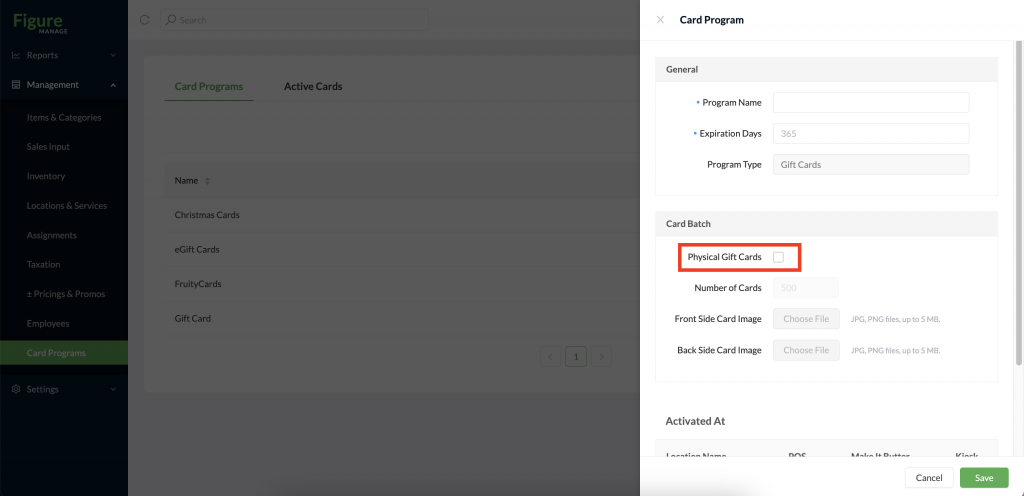1024x496 pixels.
Task: Go to the previous page arrow
Action: click(x=551, y=356)
